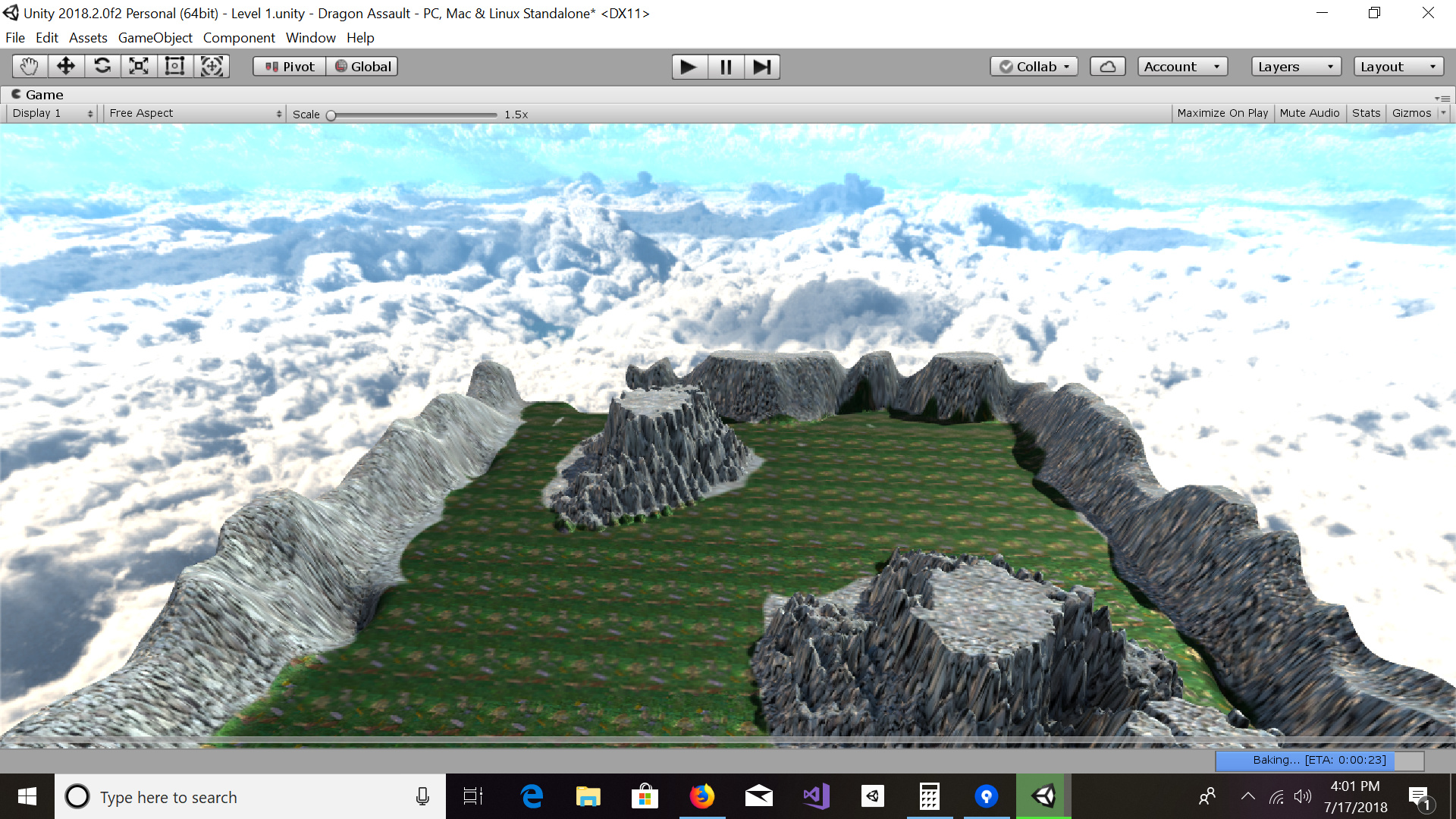Step forward one frame

click(762, 67)
